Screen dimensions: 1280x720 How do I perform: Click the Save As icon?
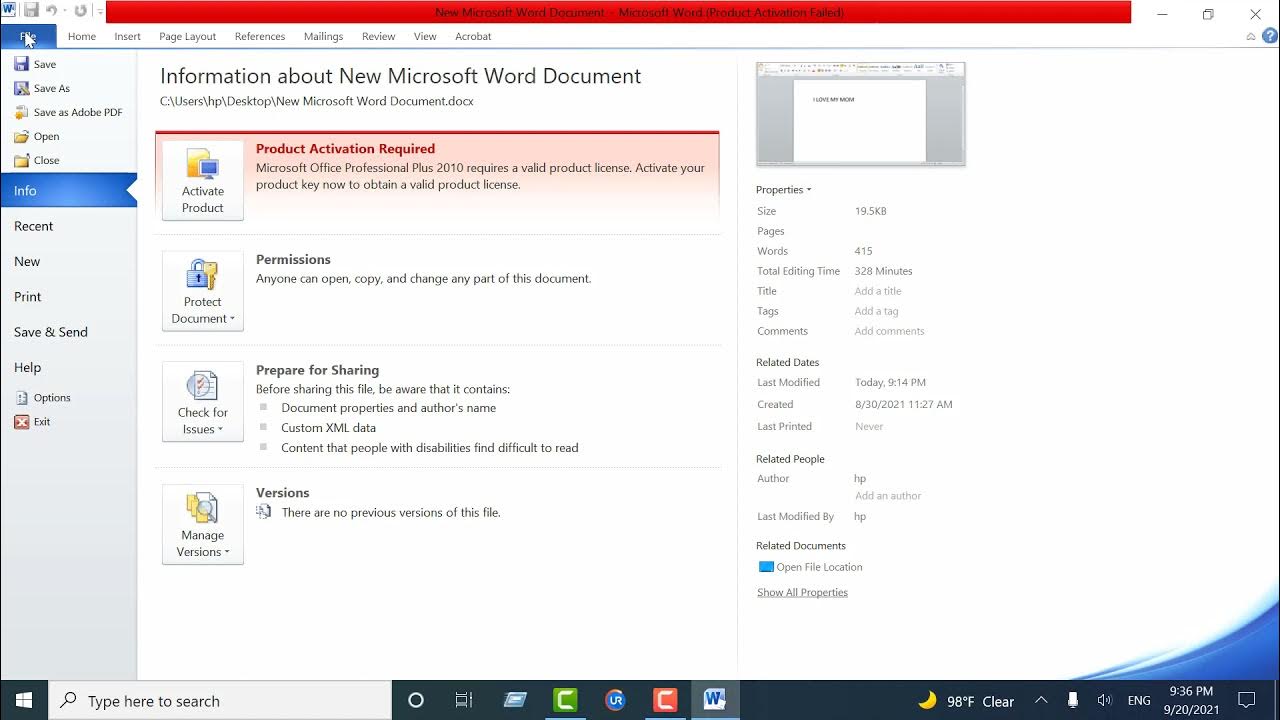point(21,88)
